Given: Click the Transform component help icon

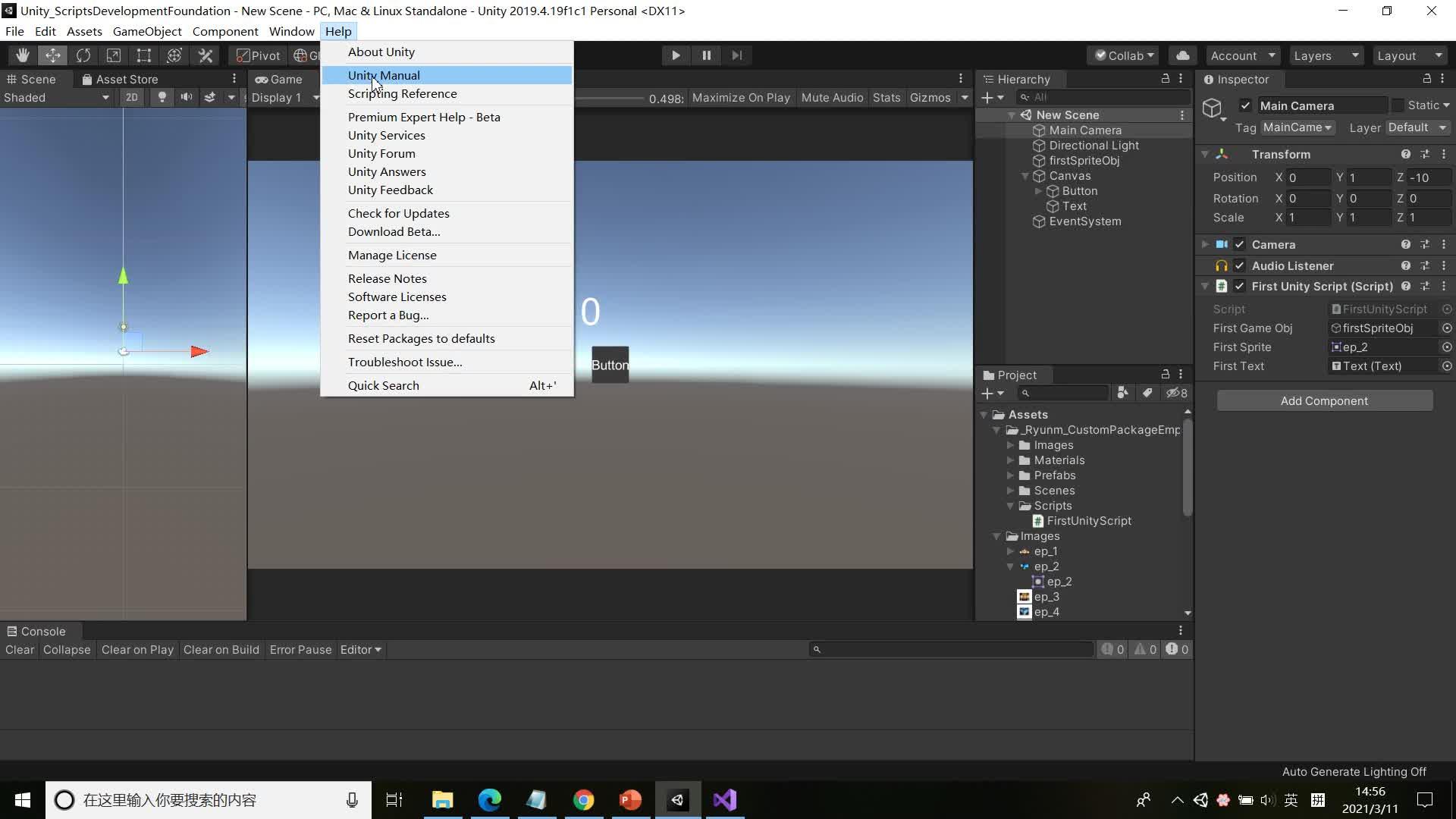Looking at the screenshot, I should click(1405, 154).
